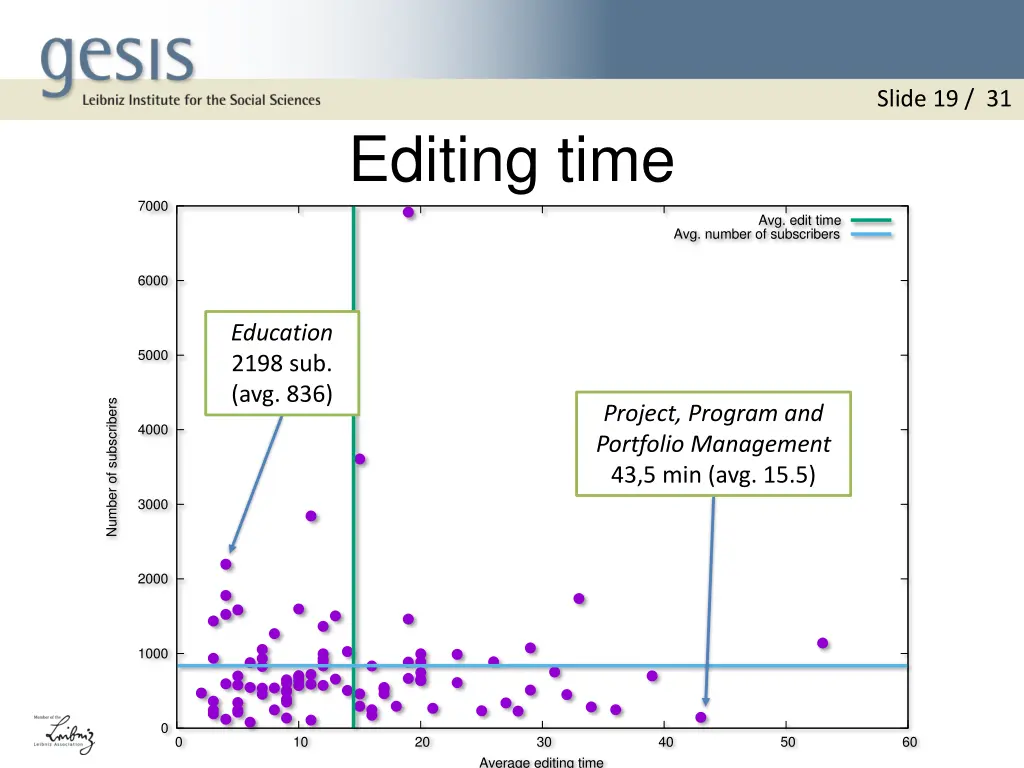Click the 'Editing time' slide title
The image size is (1024, 768).
(x=511, y=161)
